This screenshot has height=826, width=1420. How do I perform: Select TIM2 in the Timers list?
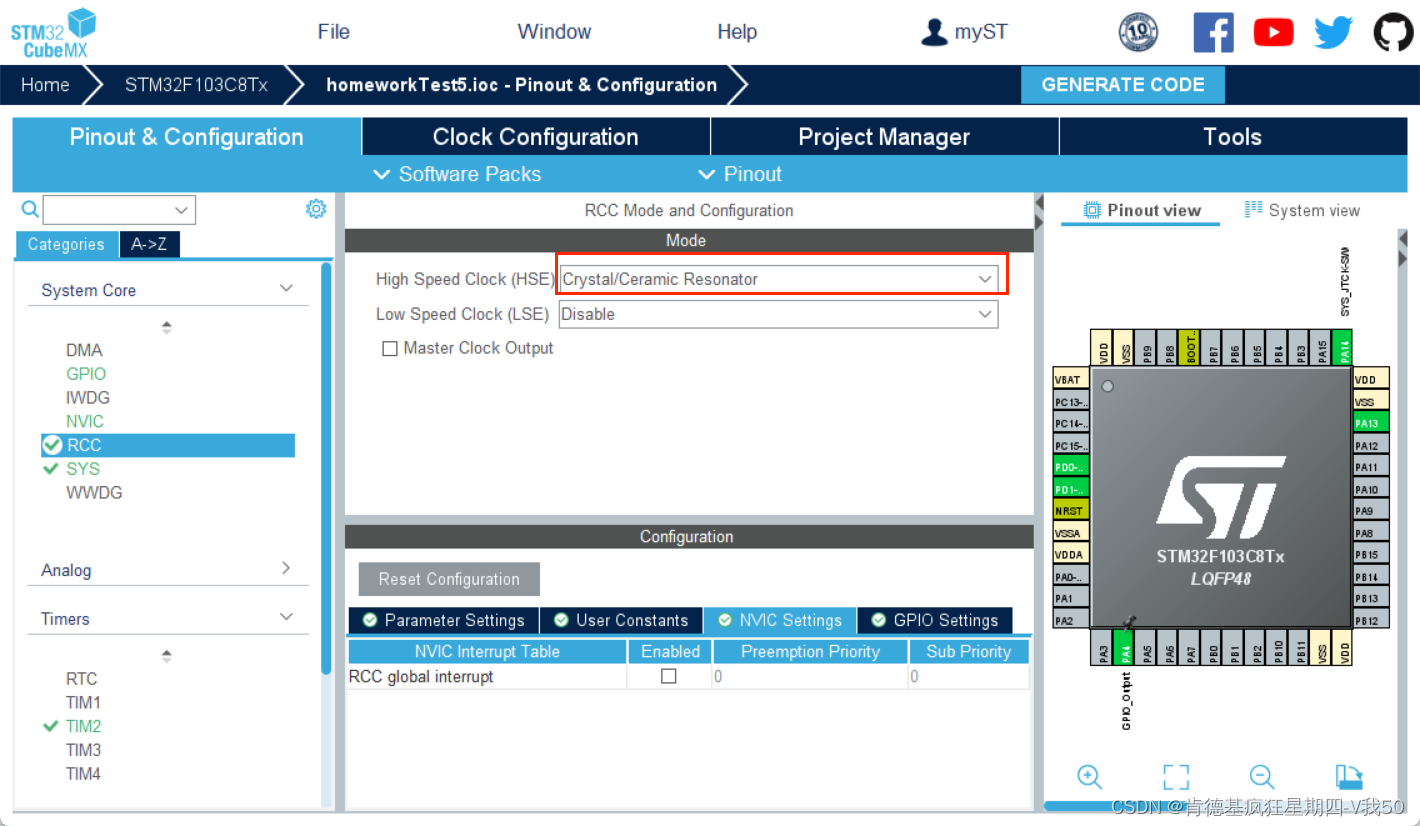click(83, 726)
